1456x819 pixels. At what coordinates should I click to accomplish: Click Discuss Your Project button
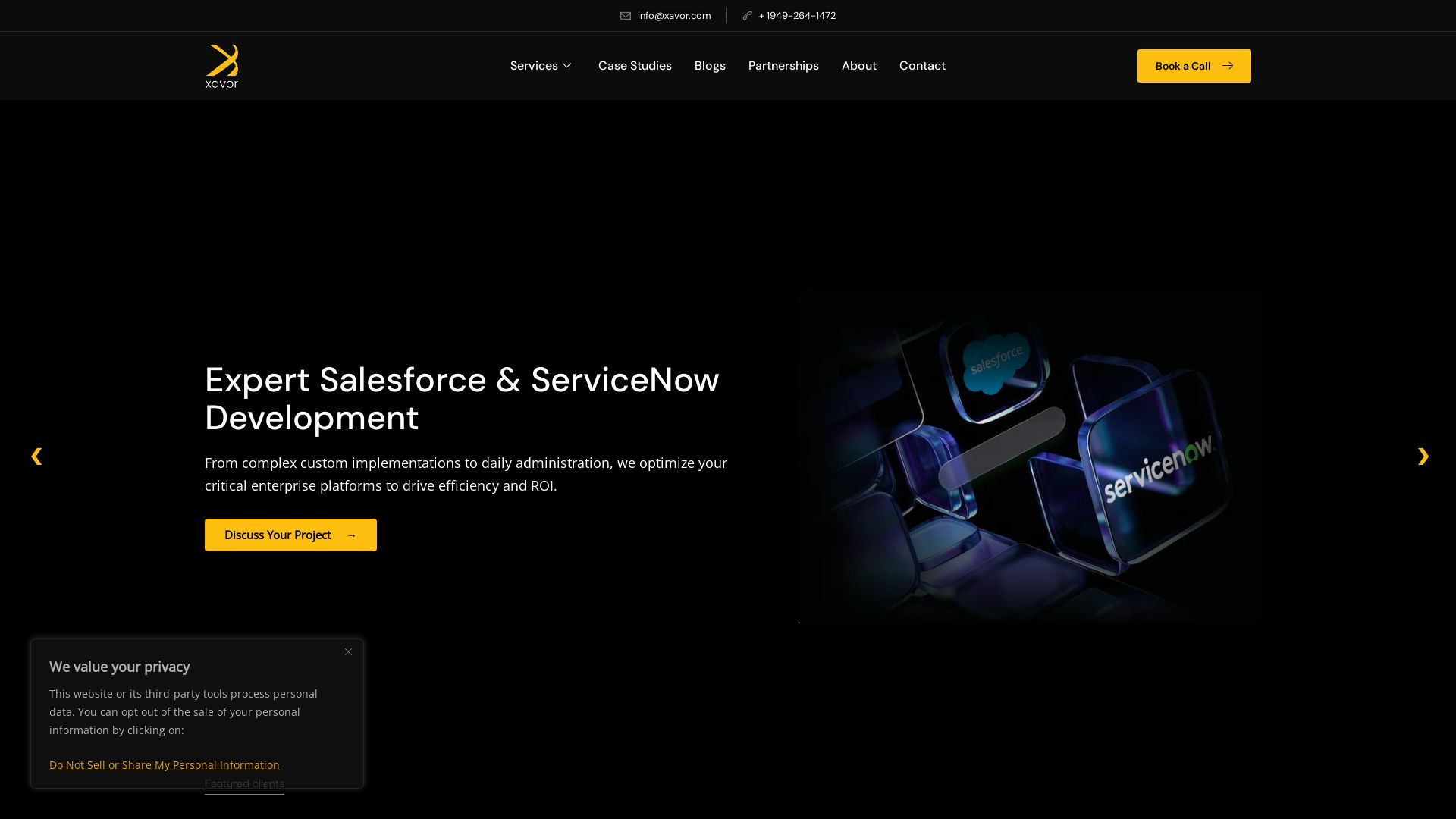290,535
